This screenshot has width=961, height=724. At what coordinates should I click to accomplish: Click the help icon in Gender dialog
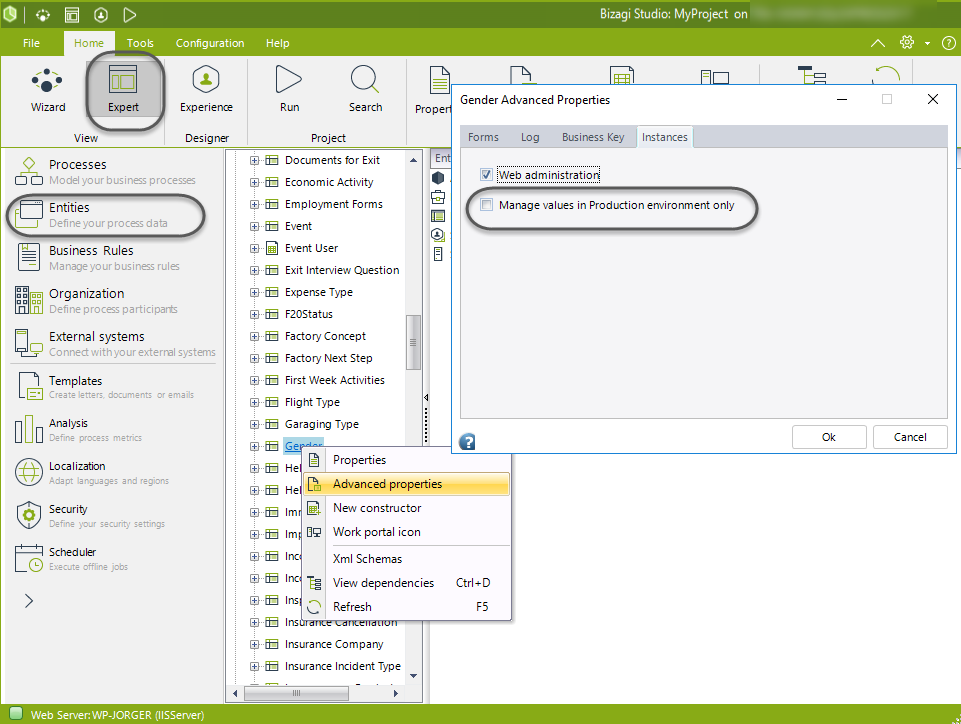click(467, 441)
